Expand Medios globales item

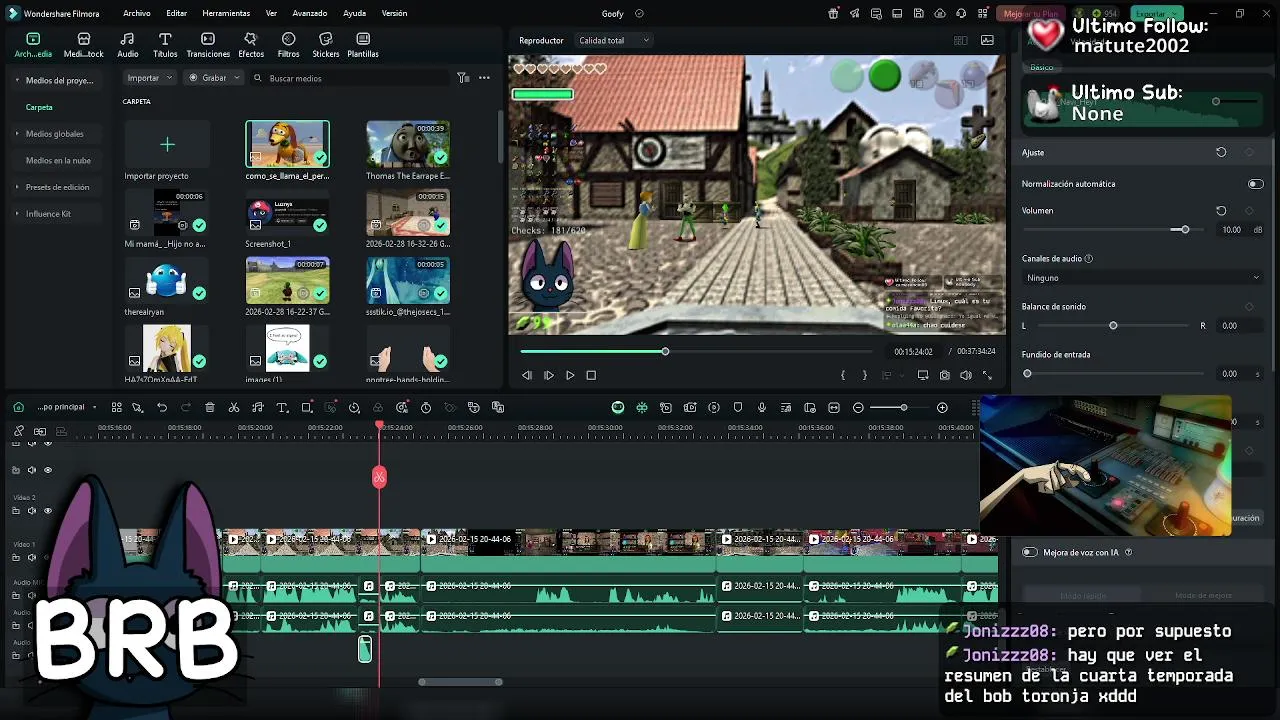click(16, 134)
